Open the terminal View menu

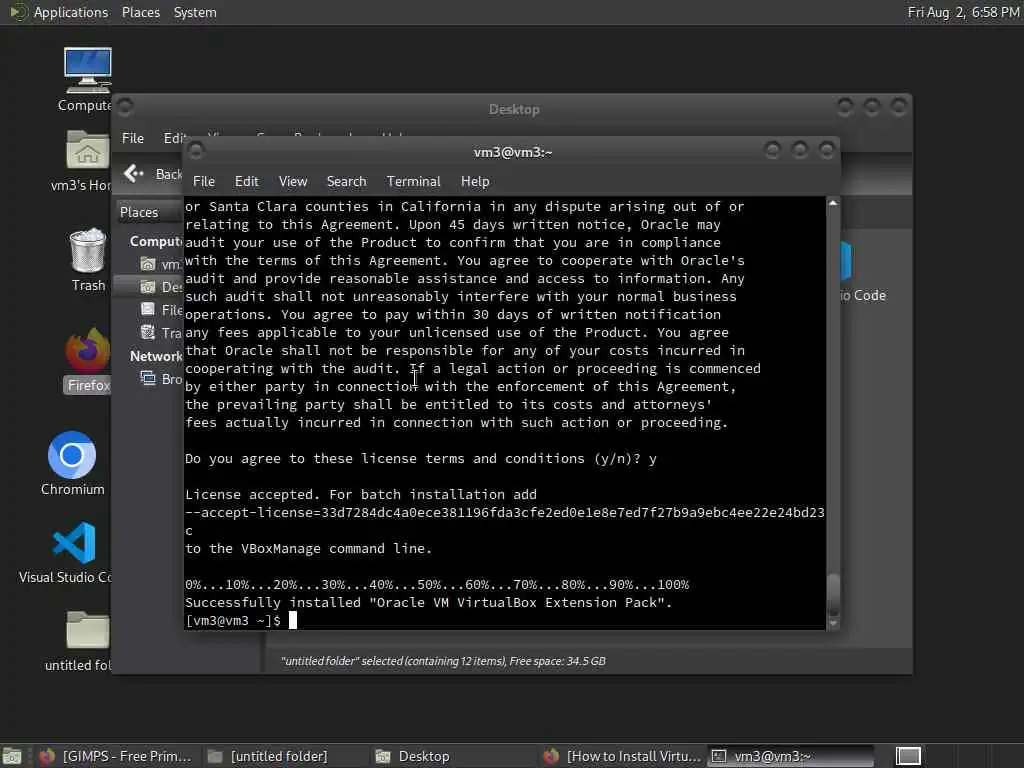coord(293,182)
